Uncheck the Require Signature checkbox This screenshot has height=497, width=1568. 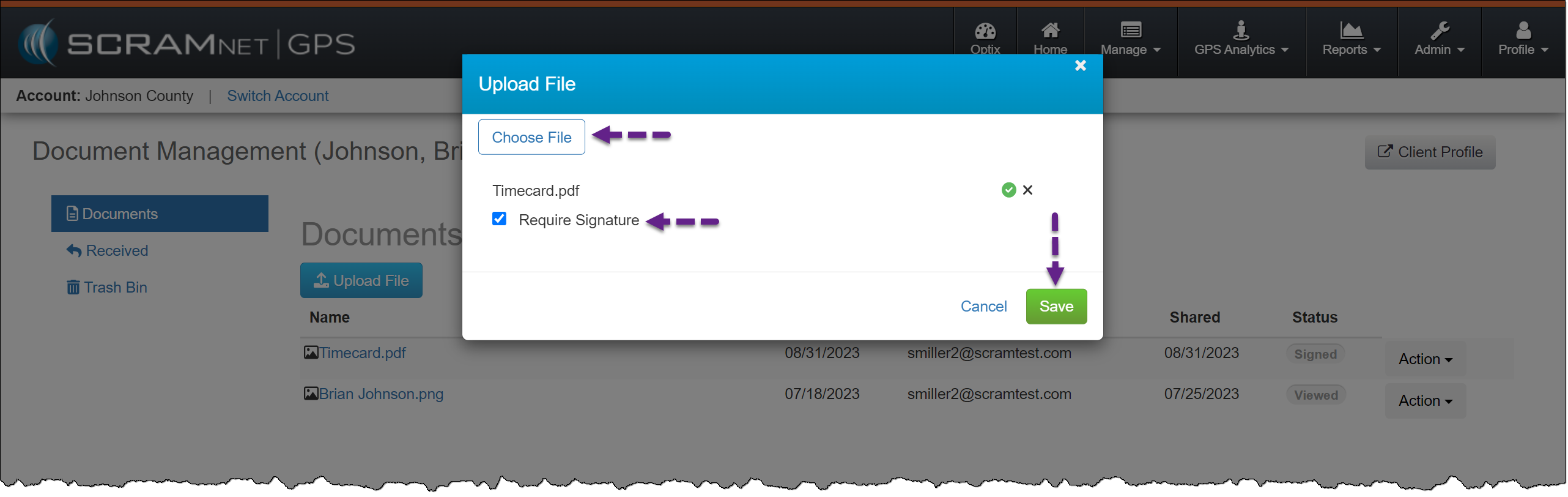(x=499, y=219)
